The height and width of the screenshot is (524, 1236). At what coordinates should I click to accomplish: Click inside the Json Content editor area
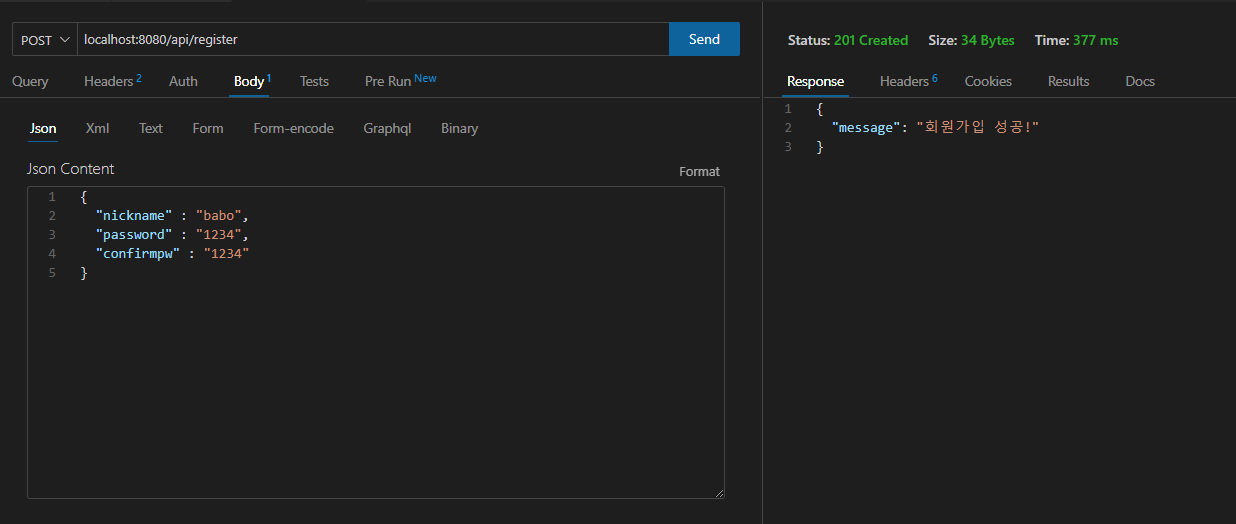[376, 342]
